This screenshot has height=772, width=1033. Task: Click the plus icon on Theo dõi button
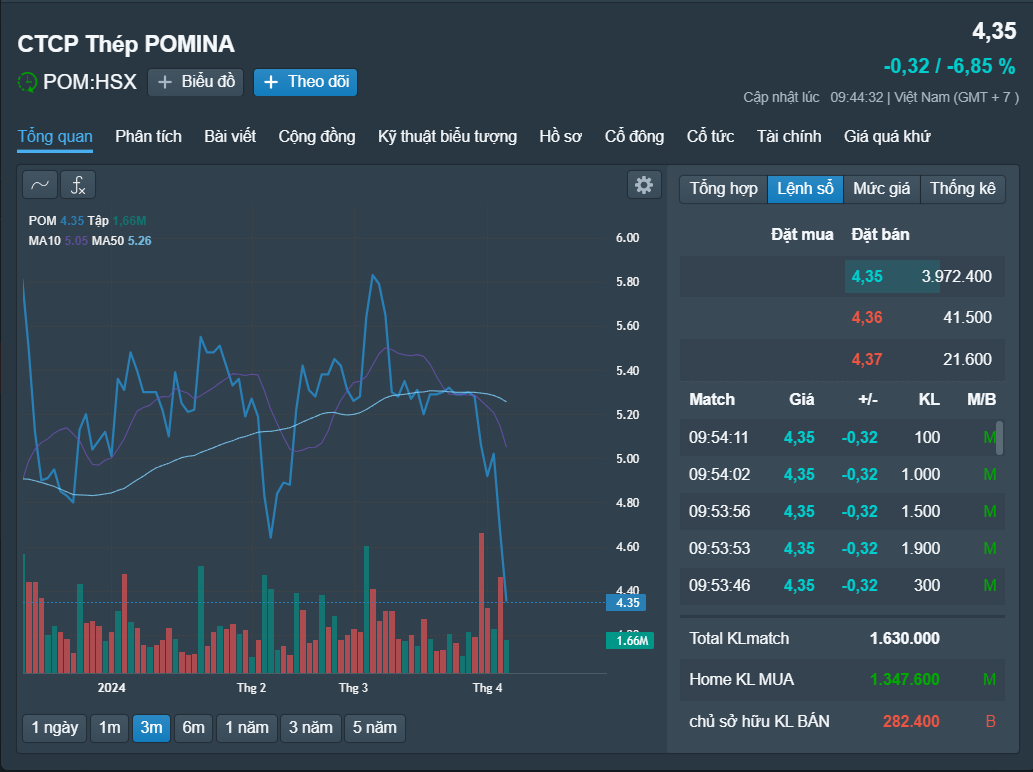point(271,82)
